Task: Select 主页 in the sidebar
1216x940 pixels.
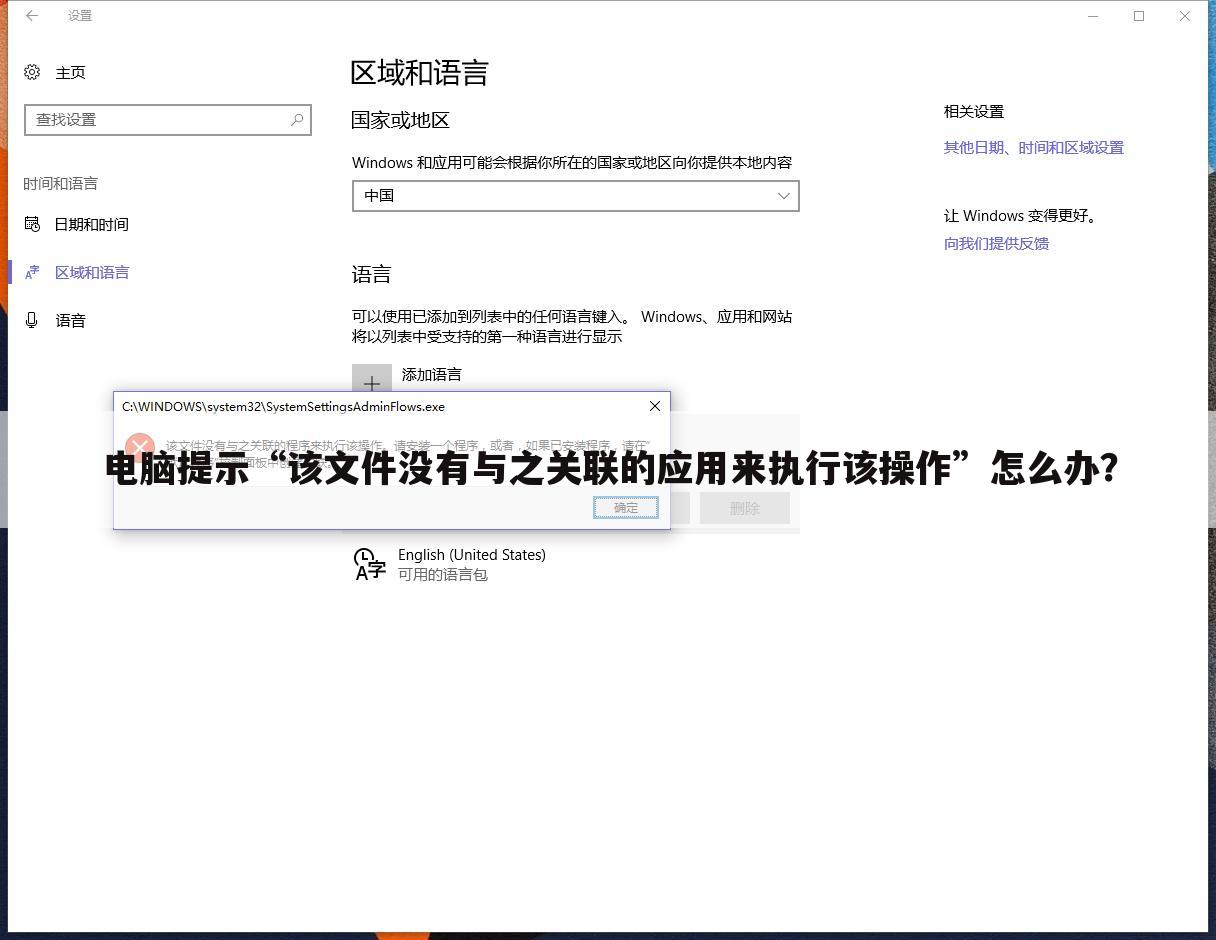Action: [x=69, y=72]
